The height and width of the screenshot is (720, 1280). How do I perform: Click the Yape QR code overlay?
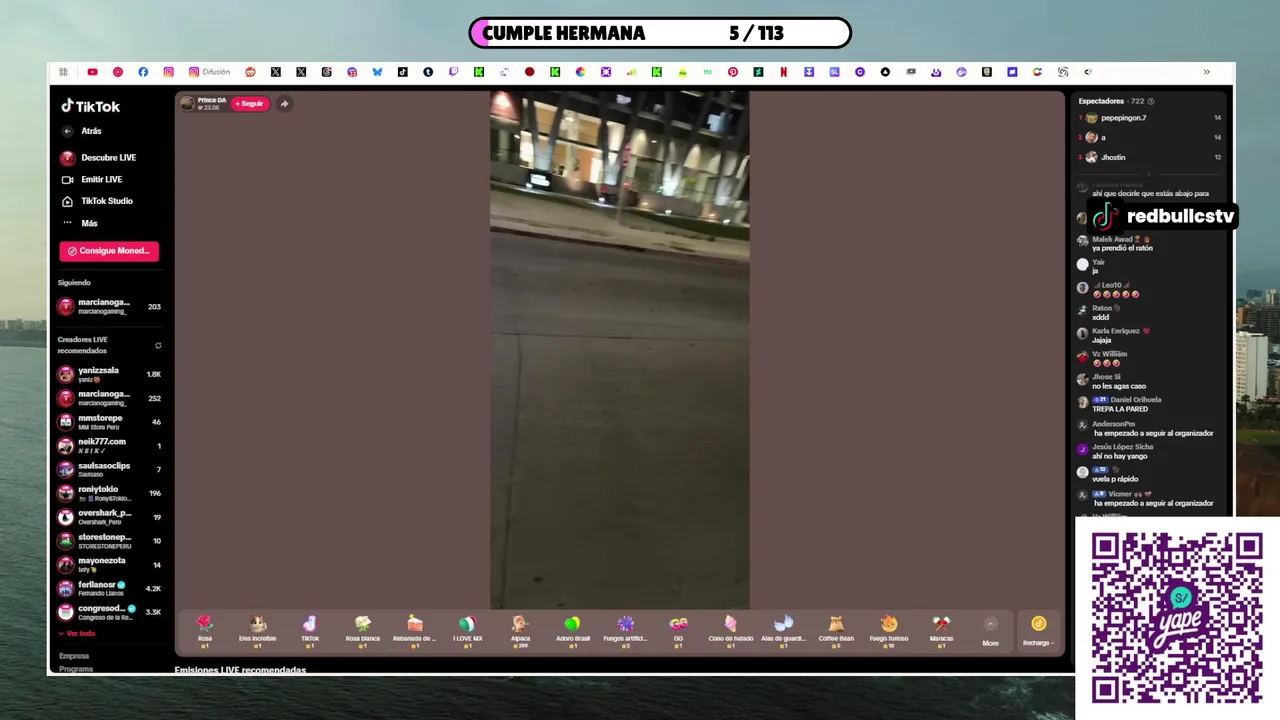click(1176, 617)
